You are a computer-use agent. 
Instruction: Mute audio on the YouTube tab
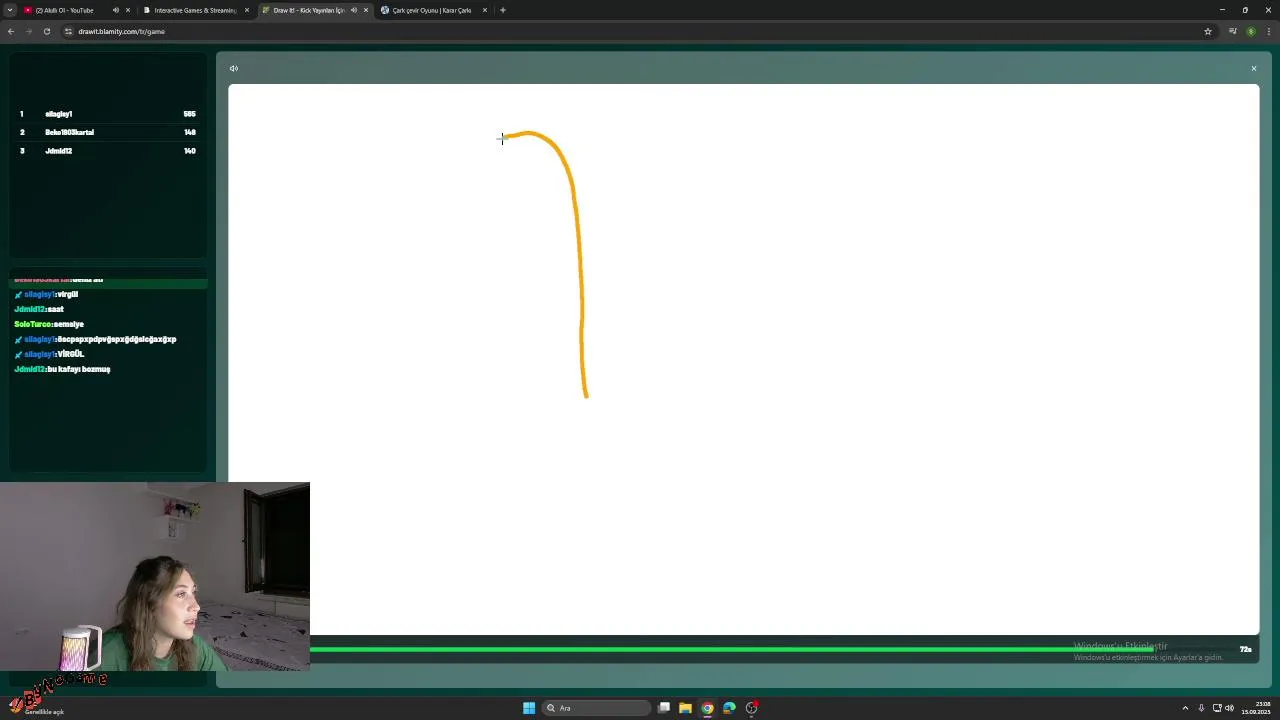point(115,10)
